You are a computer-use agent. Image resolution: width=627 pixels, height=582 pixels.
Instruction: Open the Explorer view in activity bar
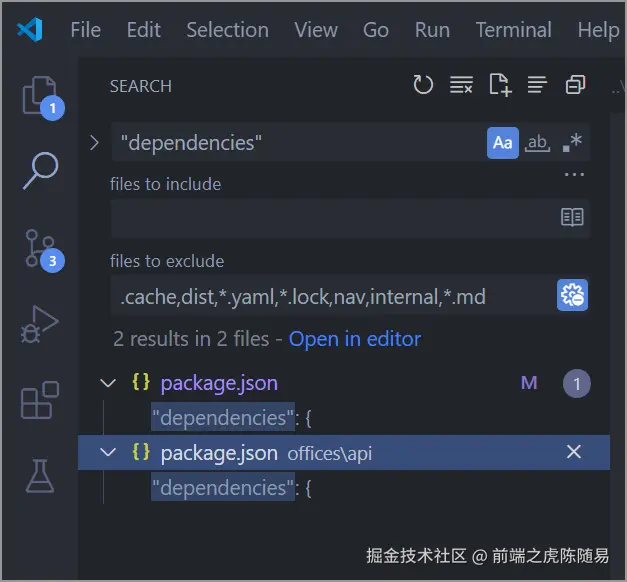point(40,96)
